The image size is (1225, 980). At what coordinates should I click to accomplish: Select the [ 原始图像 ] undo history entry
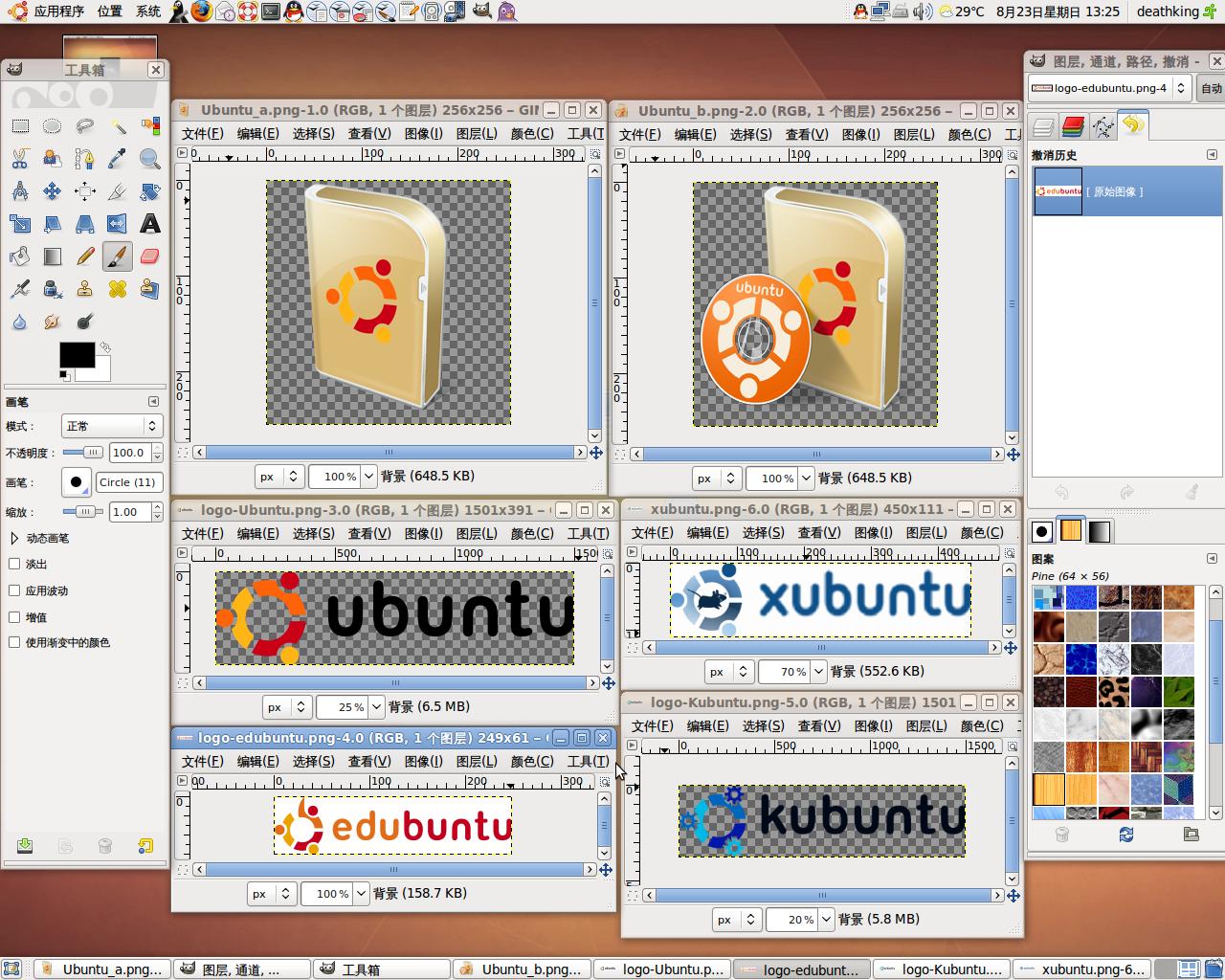(x=1125, y=191)
